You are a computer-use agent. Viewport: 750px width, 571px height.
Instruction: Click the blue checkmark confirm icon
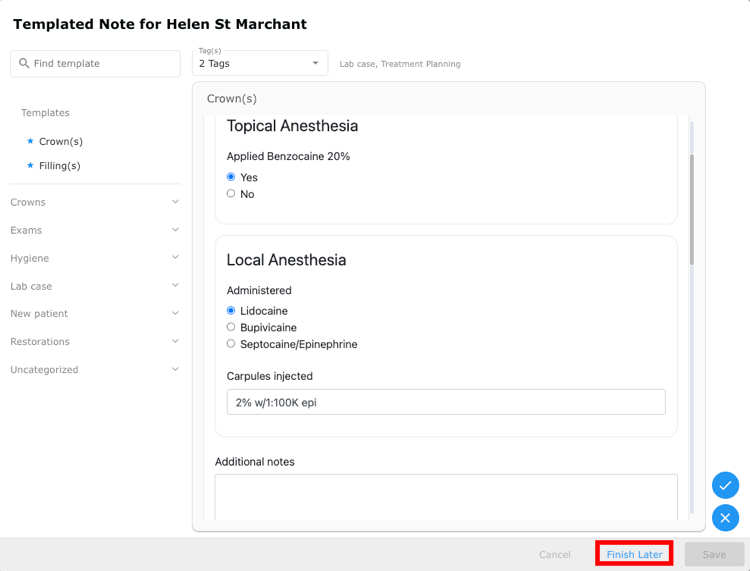click(725, 485)
